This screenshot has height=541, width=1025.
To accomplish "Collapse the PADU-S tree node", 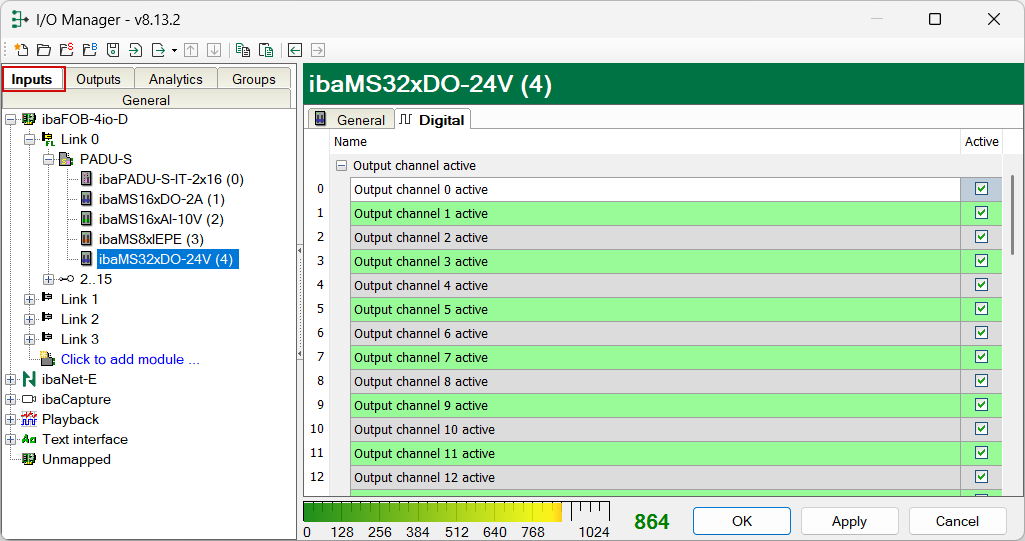I will tap(48, 159).
